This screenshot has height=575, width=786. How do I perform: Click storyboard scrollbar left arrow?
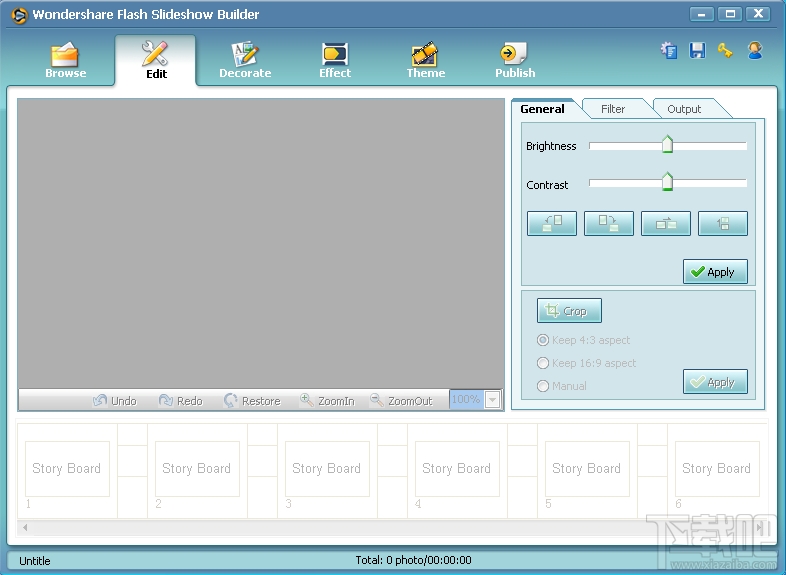(25, 527)
